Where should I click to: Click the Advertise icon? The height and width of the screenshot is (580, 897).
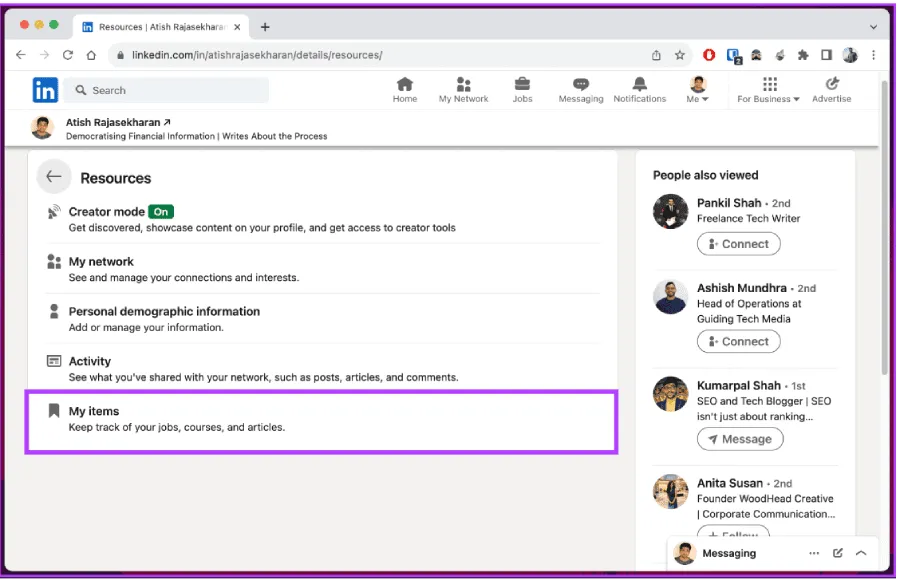click(831, 85)
